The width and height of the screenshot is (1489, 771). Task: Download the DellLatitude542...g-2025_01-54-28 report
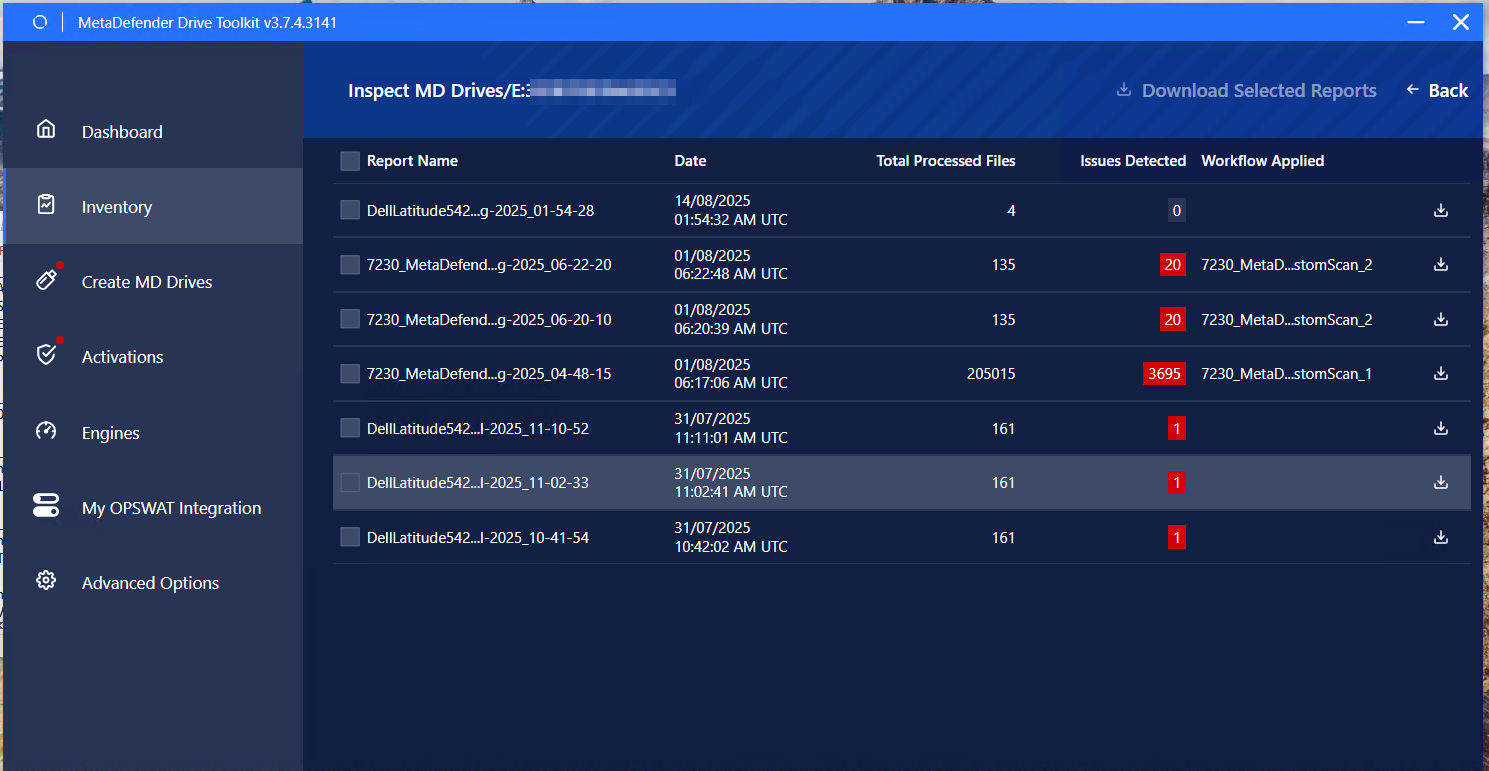1441,210
